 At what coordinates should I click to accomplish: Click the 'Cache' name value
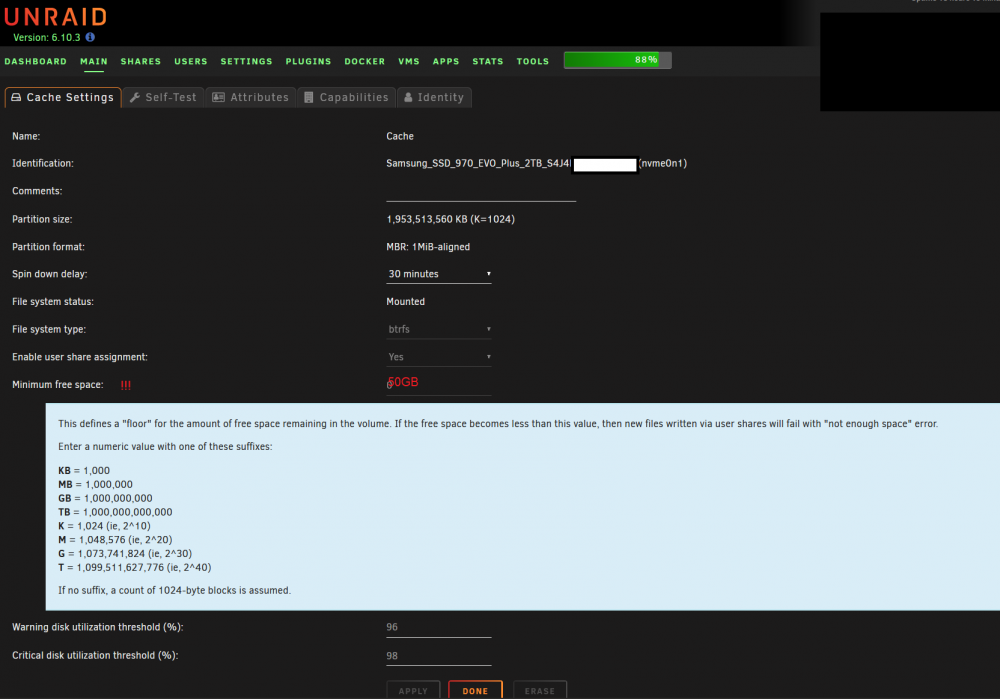point(400,136)
